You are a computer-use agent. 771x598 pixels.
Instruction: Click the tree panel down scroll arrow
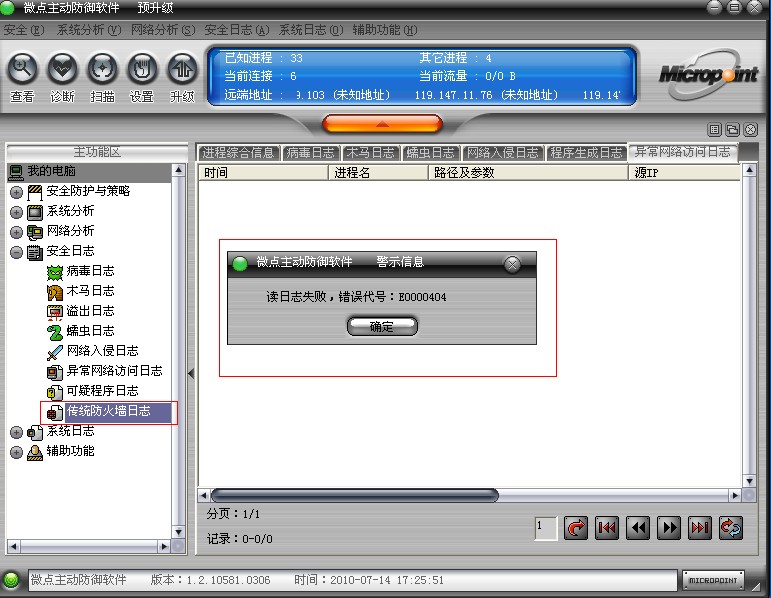coord(178,532)
